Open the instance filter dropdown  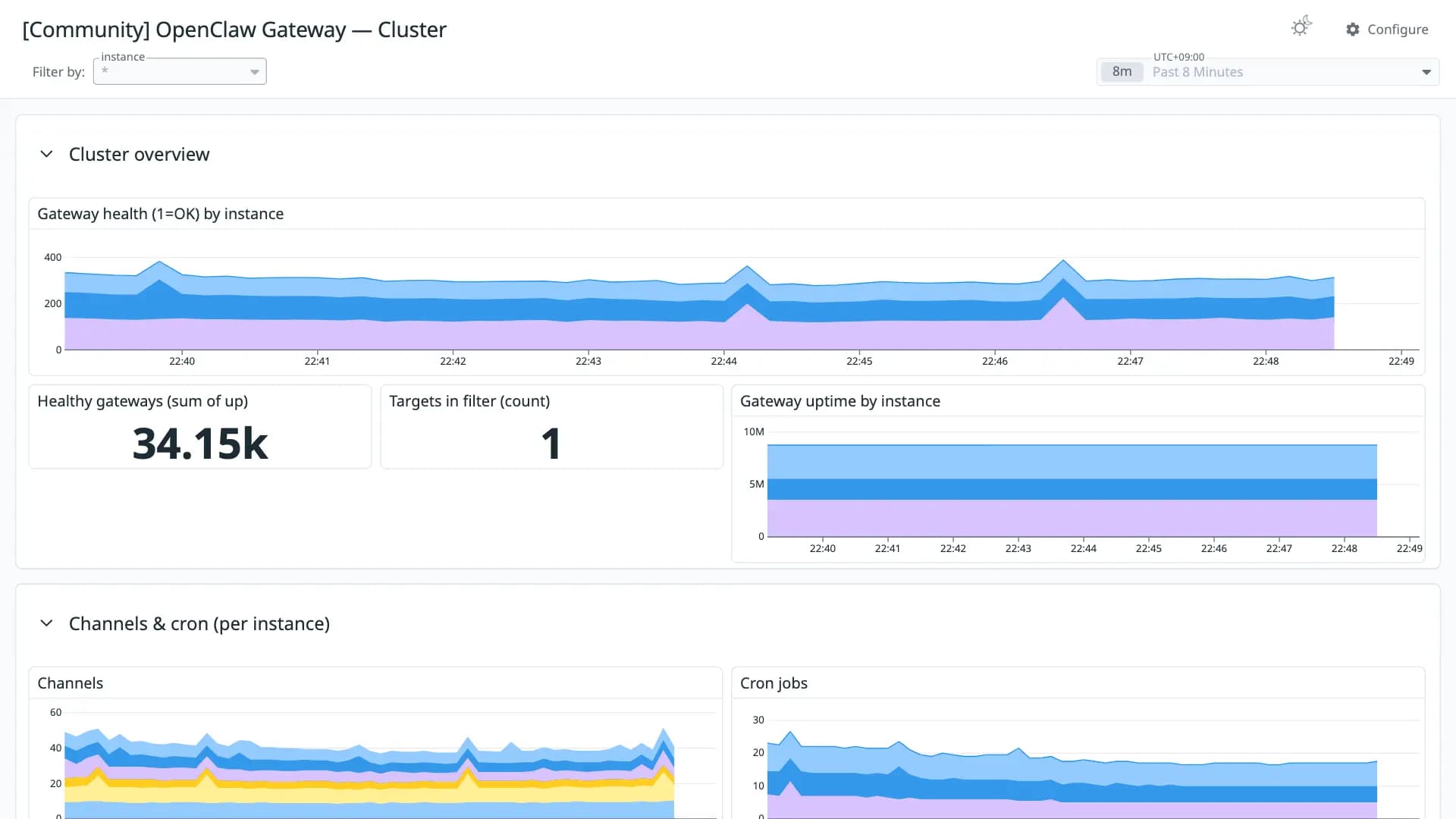tap(180, 71)
